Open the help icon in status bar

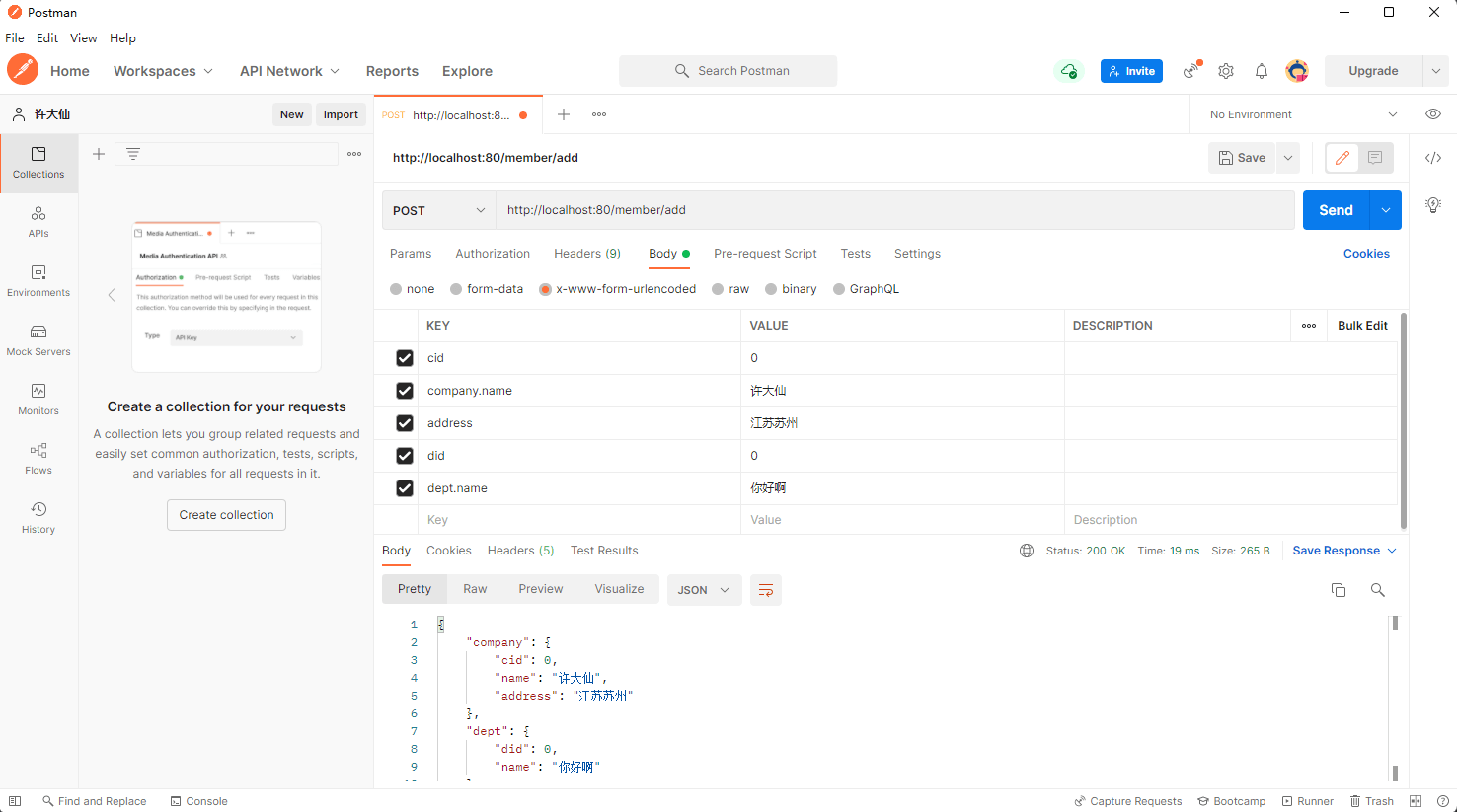[1442, 801]
